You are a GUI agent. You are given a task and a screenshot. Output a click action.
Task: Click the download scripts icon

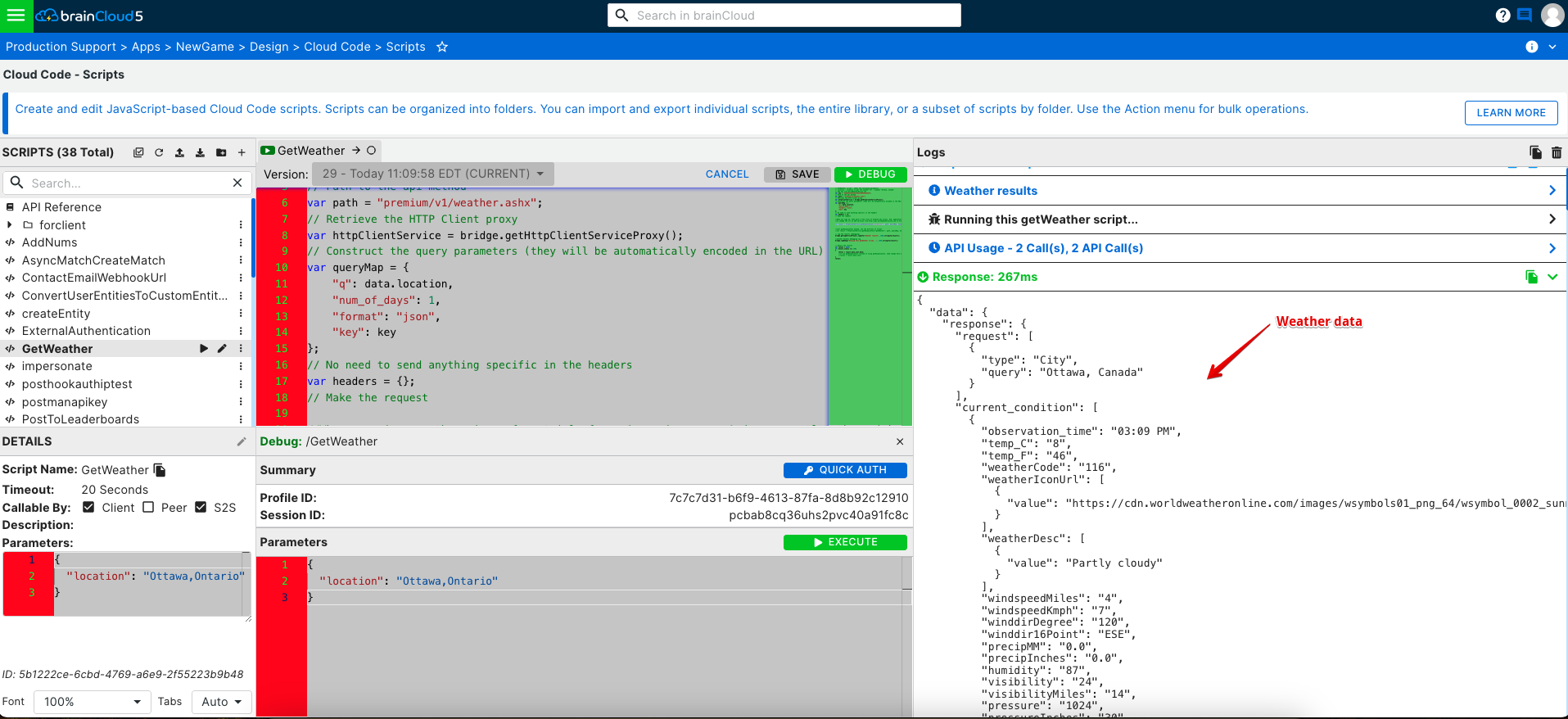point(200,152)
